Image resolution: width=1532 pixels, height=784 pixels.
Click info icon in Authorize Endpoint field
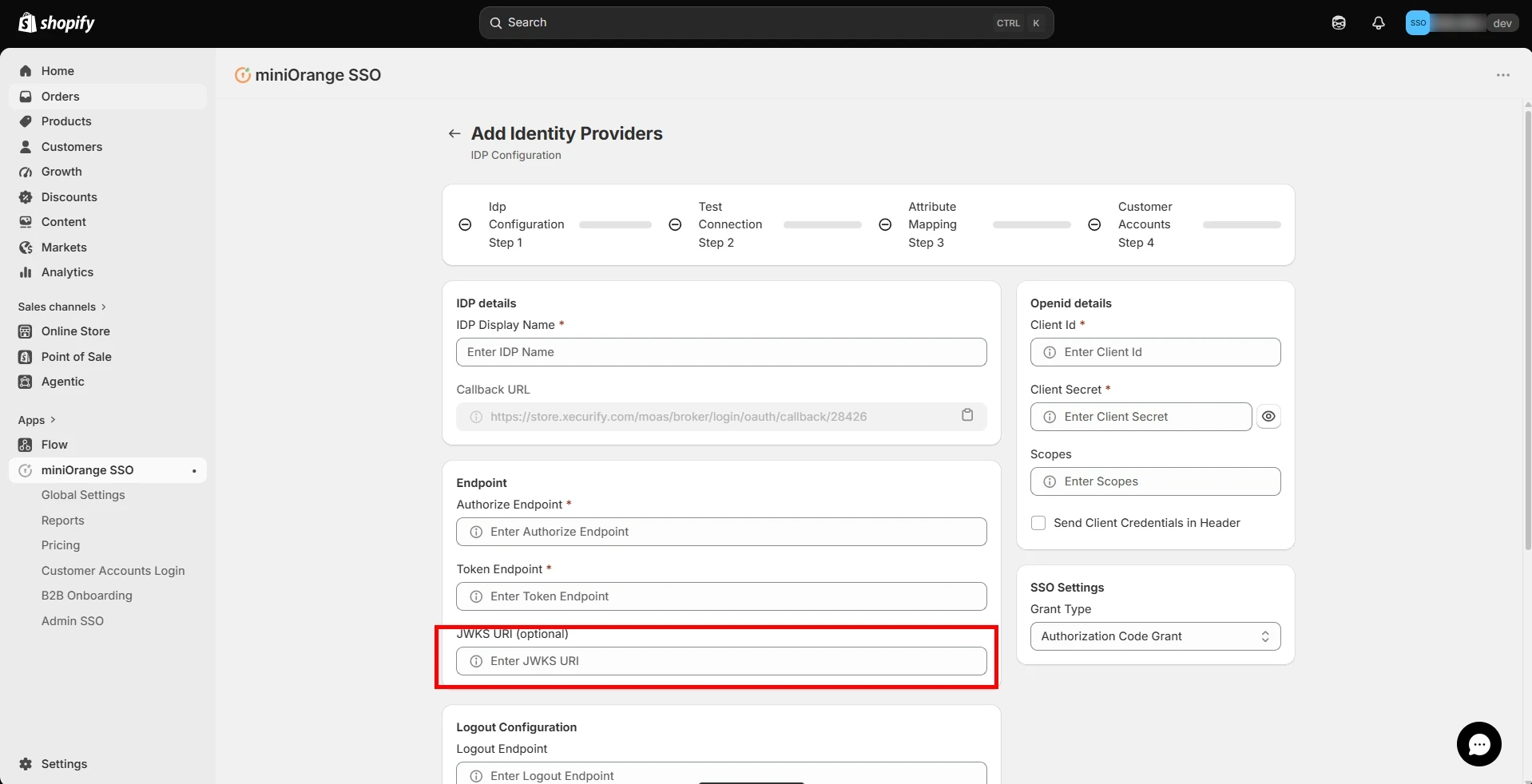tap(476, 532)
